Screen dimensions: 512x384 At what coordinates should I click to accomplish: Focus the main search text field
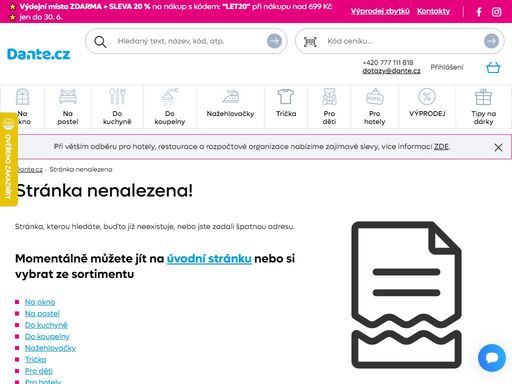click(190, 41)
